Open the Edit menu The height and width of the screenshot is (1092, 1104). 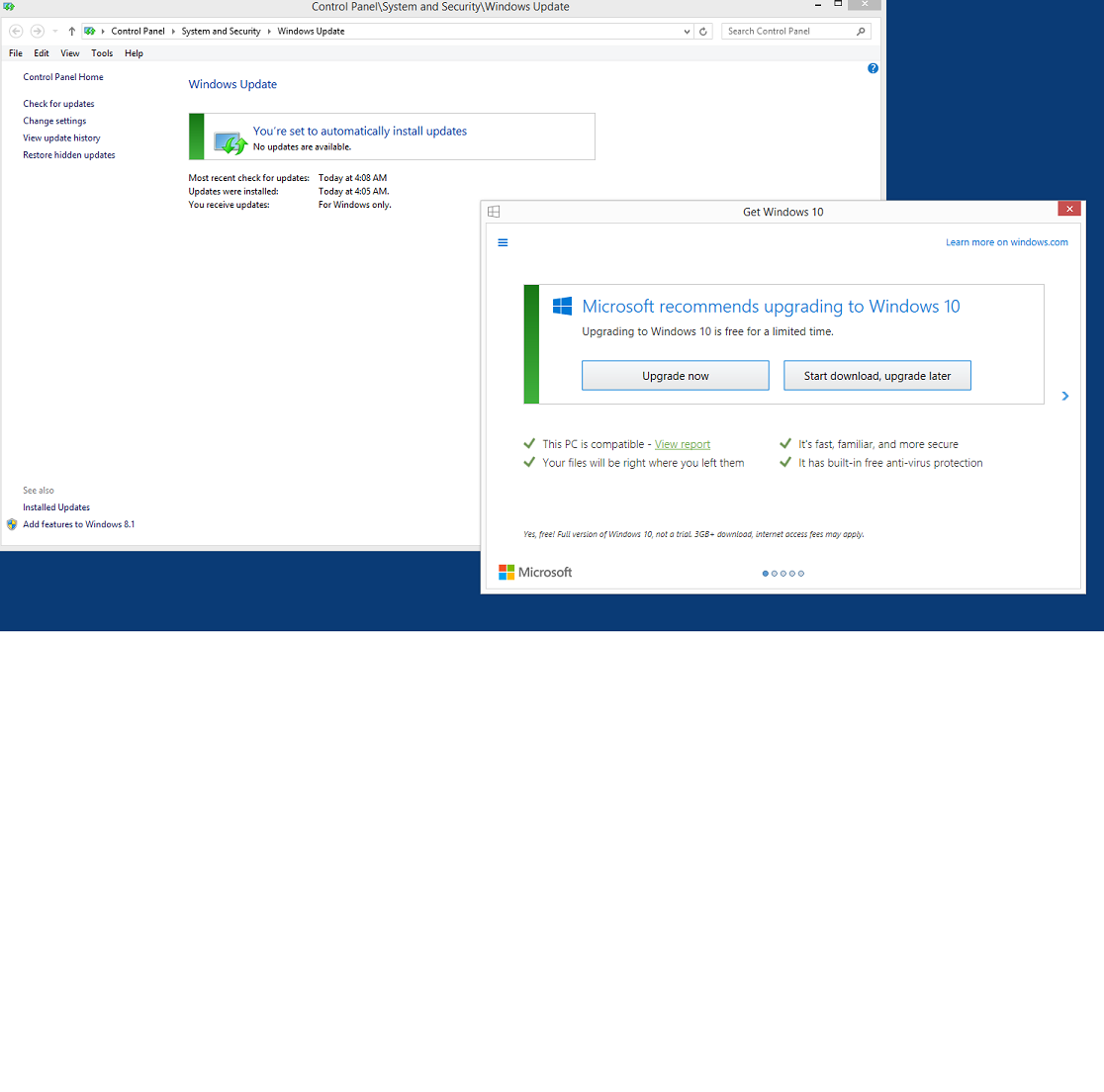coord(42,53)
